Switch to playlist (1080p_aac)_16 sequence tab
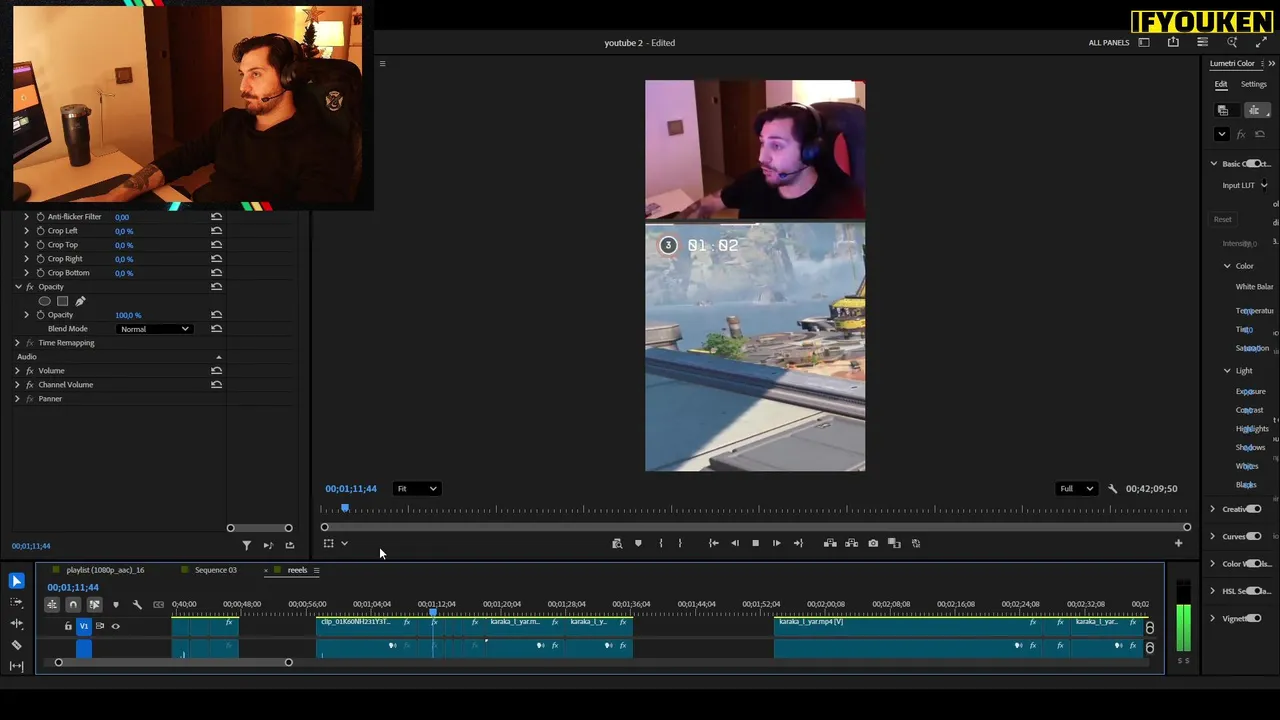Image resolution: width=1280 pixels, height=720 pixels. pyautogui.click(x=105, y=570)
